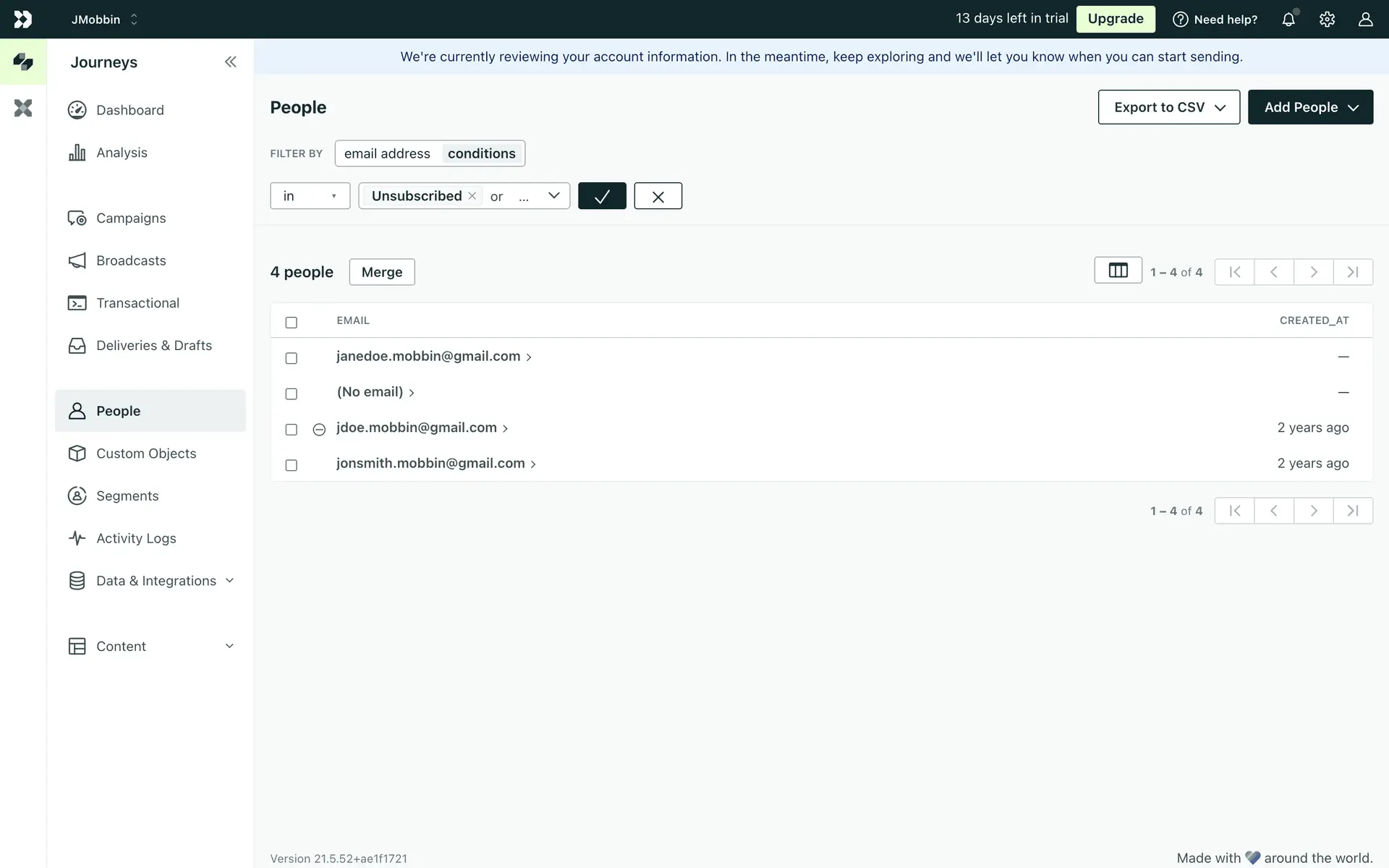This screenshot has height=868, width=1389.
Task: Switch filter to email address tab
Action: pyautogui.click(x=387, y=153)
